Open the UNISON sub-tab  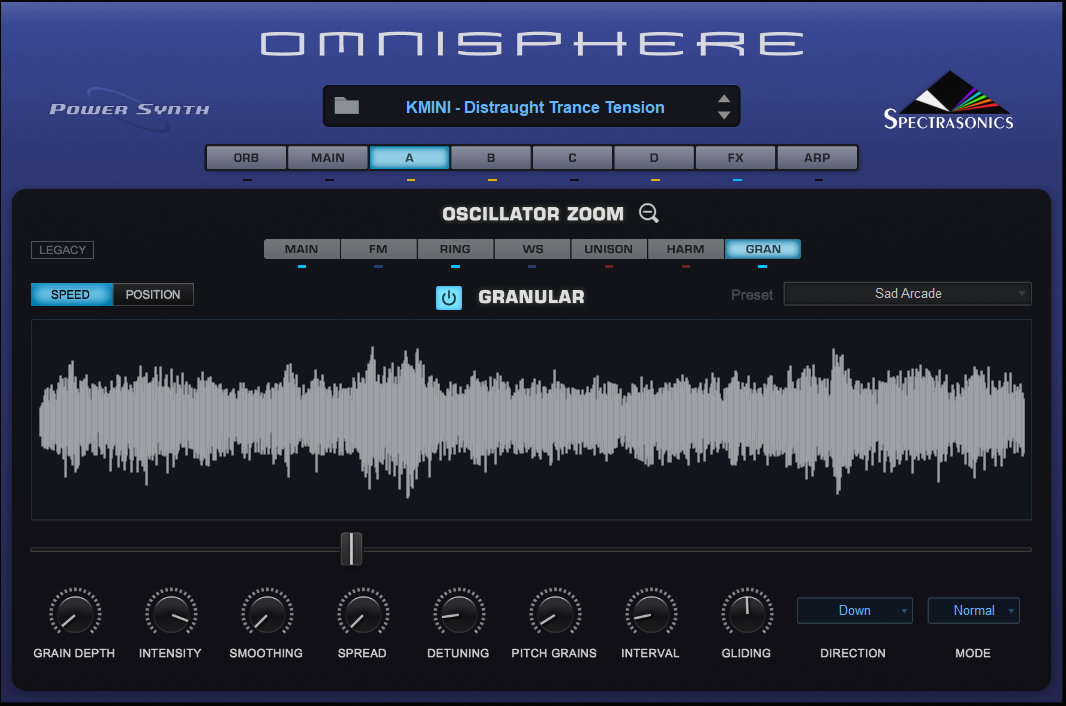point(608,249)
